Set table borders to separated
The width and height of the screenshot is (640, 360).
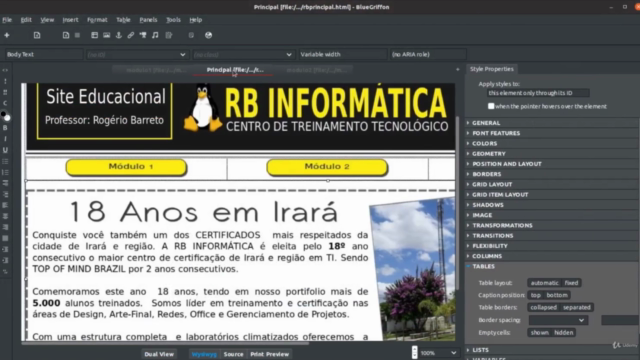pos(576,307)
